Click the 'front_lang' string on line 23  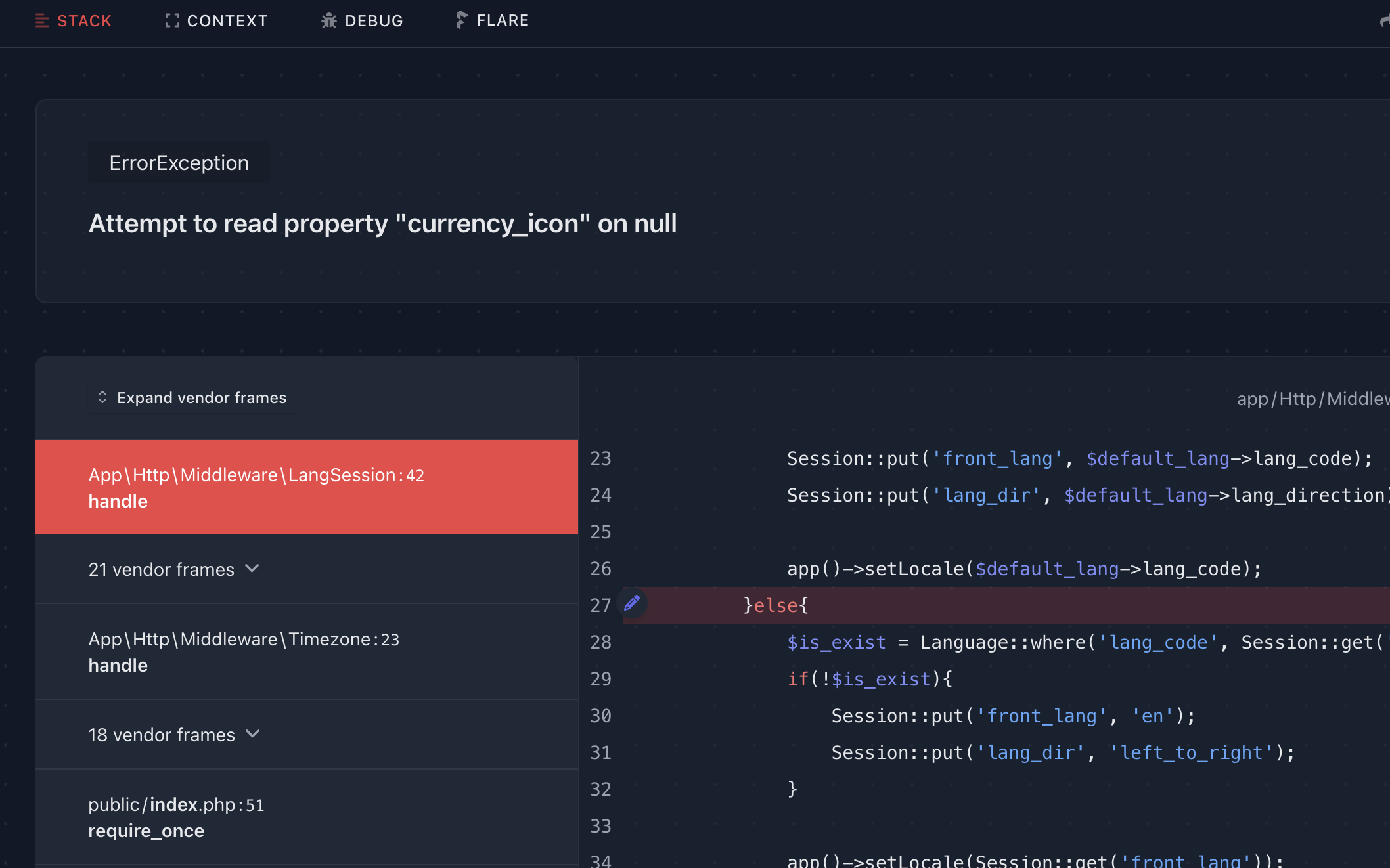(997, 458)
